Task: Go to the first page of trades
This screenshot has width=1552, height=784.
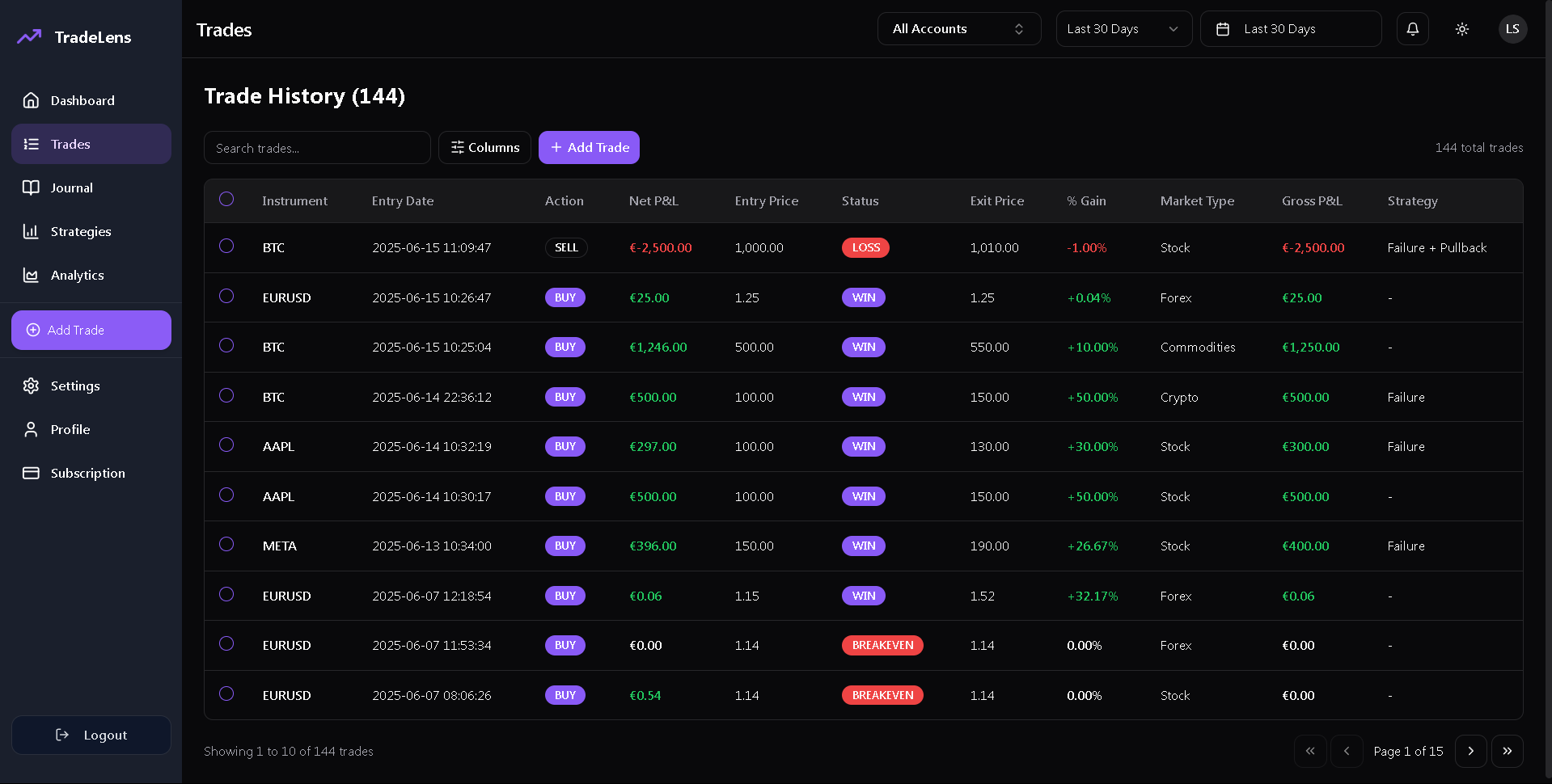Action: pos(1310,751)
